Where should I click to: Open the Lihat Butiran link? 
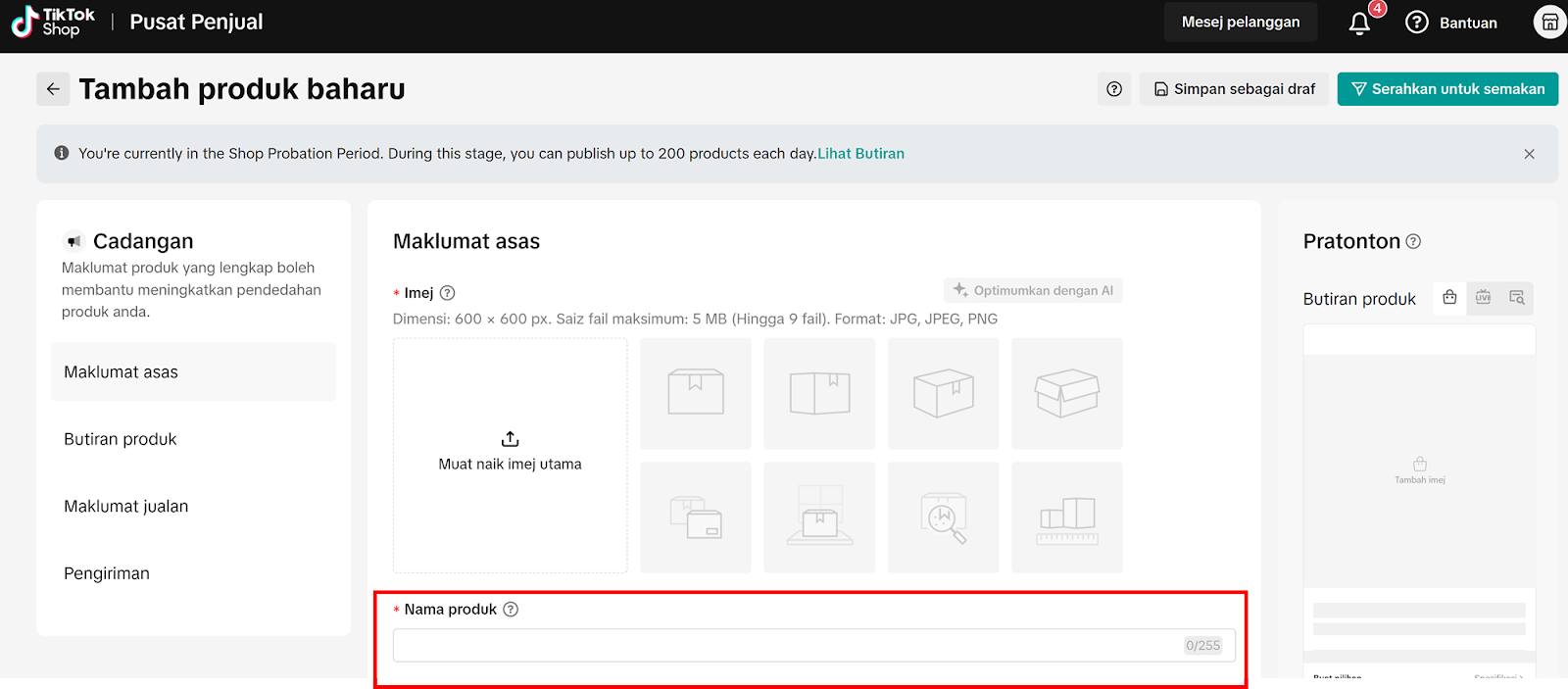tap(860, 154)
